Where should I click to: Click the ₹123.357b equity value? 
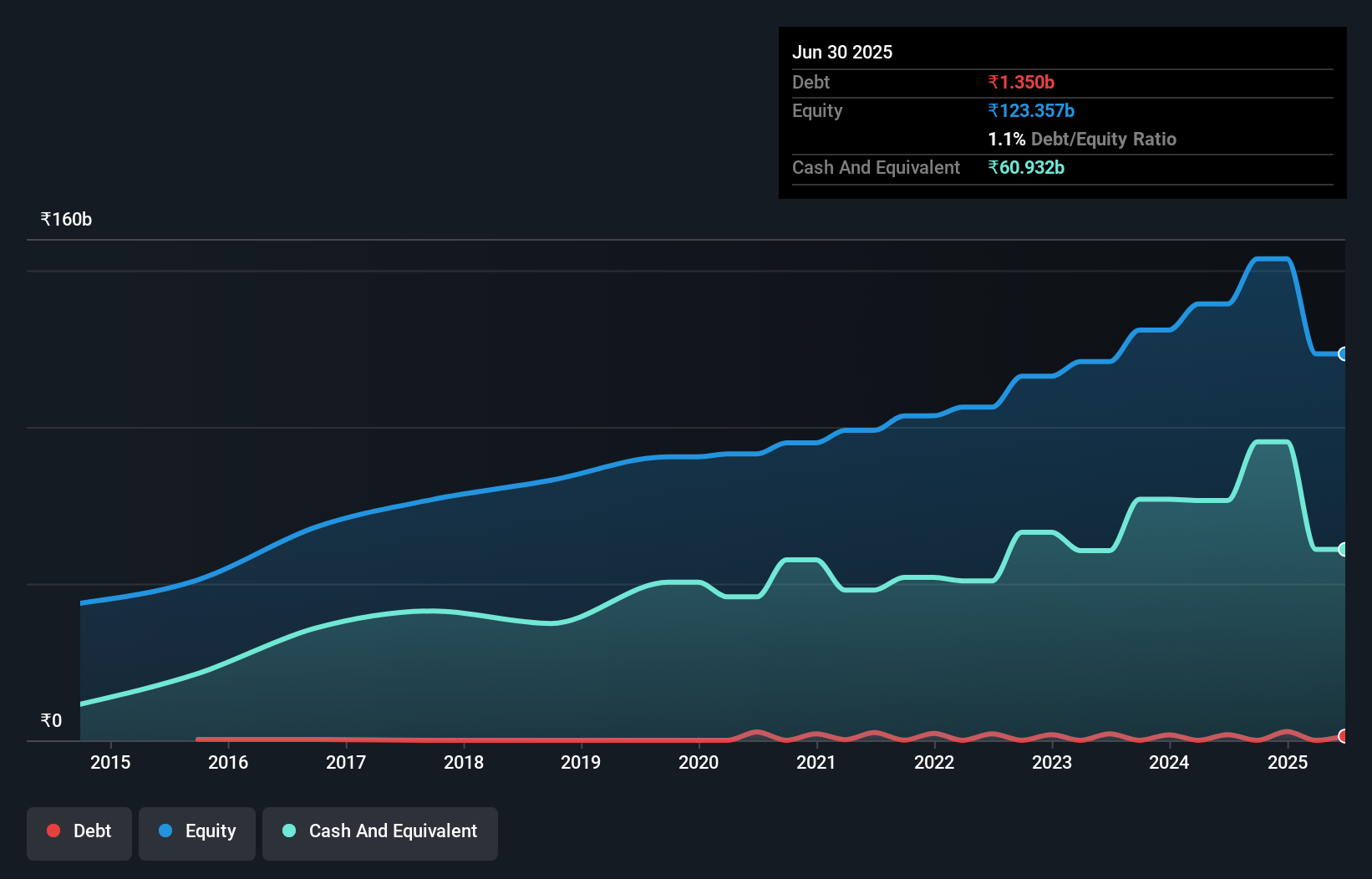point(1031,110)
